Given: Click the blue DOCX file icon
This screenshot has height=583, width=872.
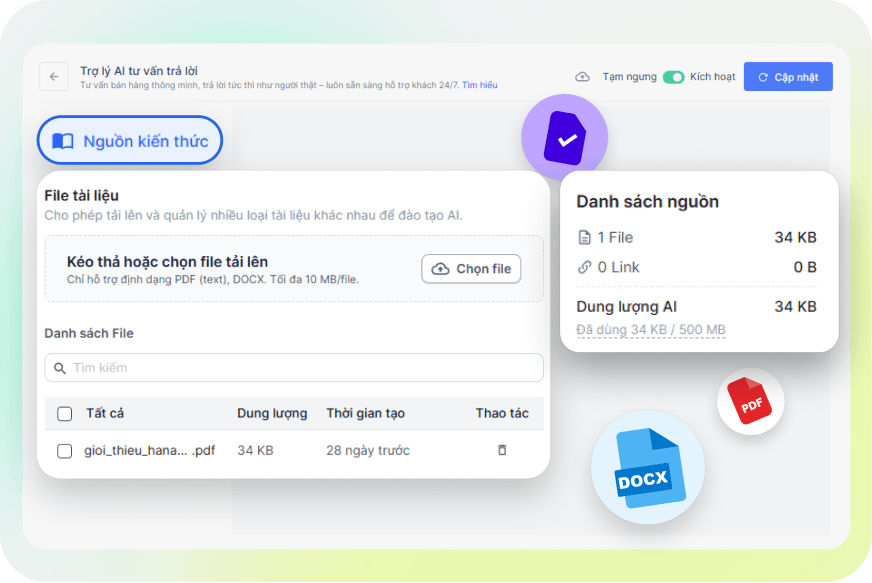Looking at the screenshot, I should pyautogui.click(x=647, y=468).
